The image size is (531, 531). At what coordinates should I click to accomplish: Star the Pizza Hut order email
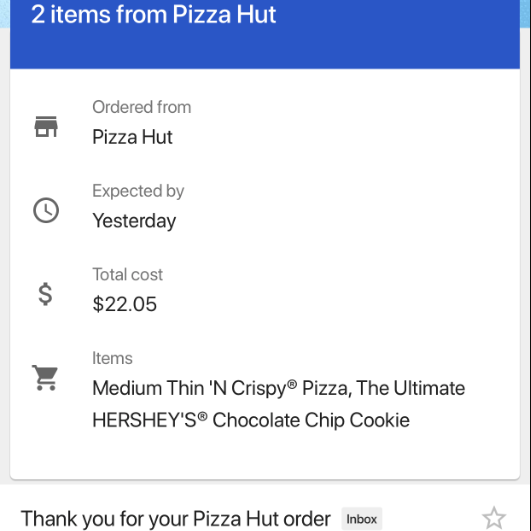pyautogui.click(x=493, y=518)
